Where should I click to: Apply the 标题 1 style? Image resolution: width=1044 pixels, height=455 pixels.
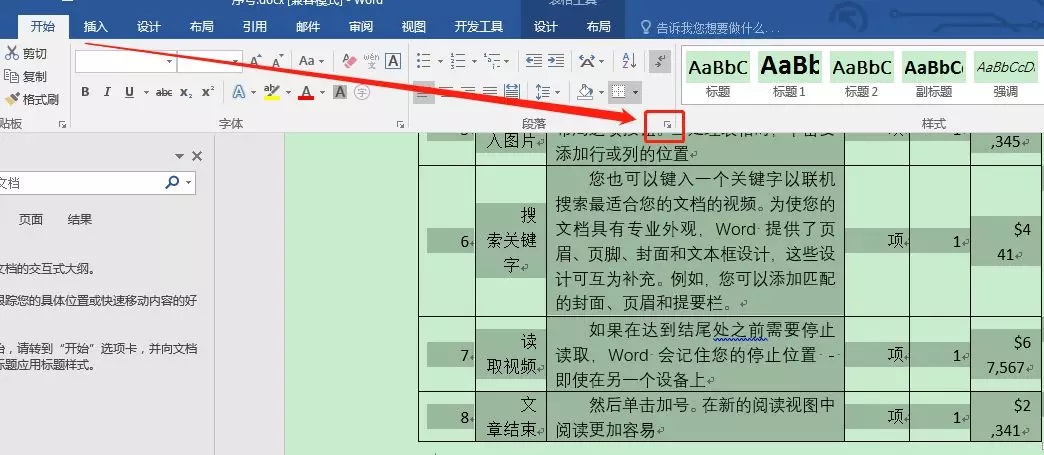pyautogui.click(x=789, y=75)
